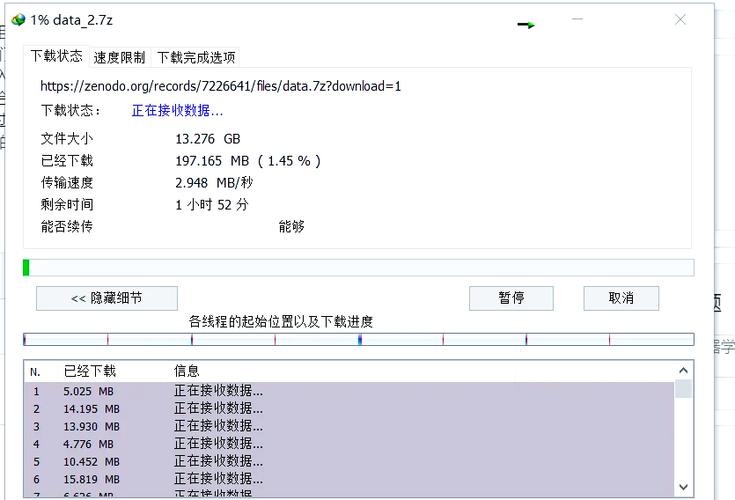Switch to the 下载状态 tab
This screenshot has width=735, height=500.
(x=56, y=56)
